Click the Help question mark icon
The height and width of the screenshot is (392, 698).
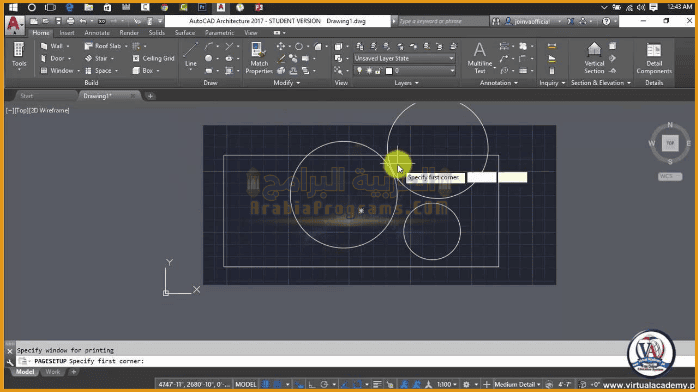click(x=606, y=21)
